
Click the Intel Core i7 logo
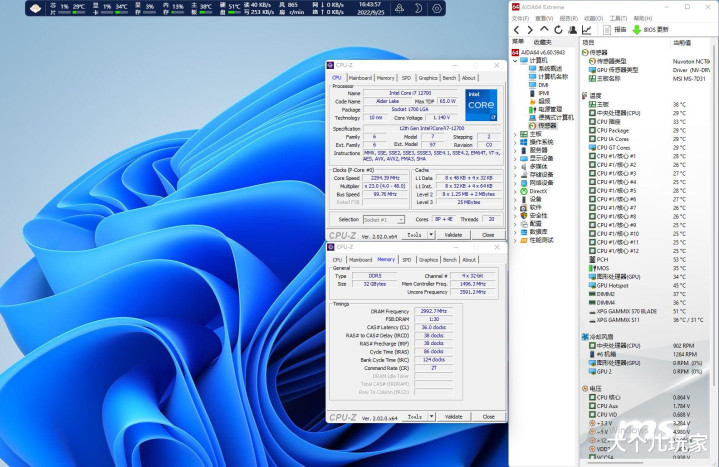(481, 107)
